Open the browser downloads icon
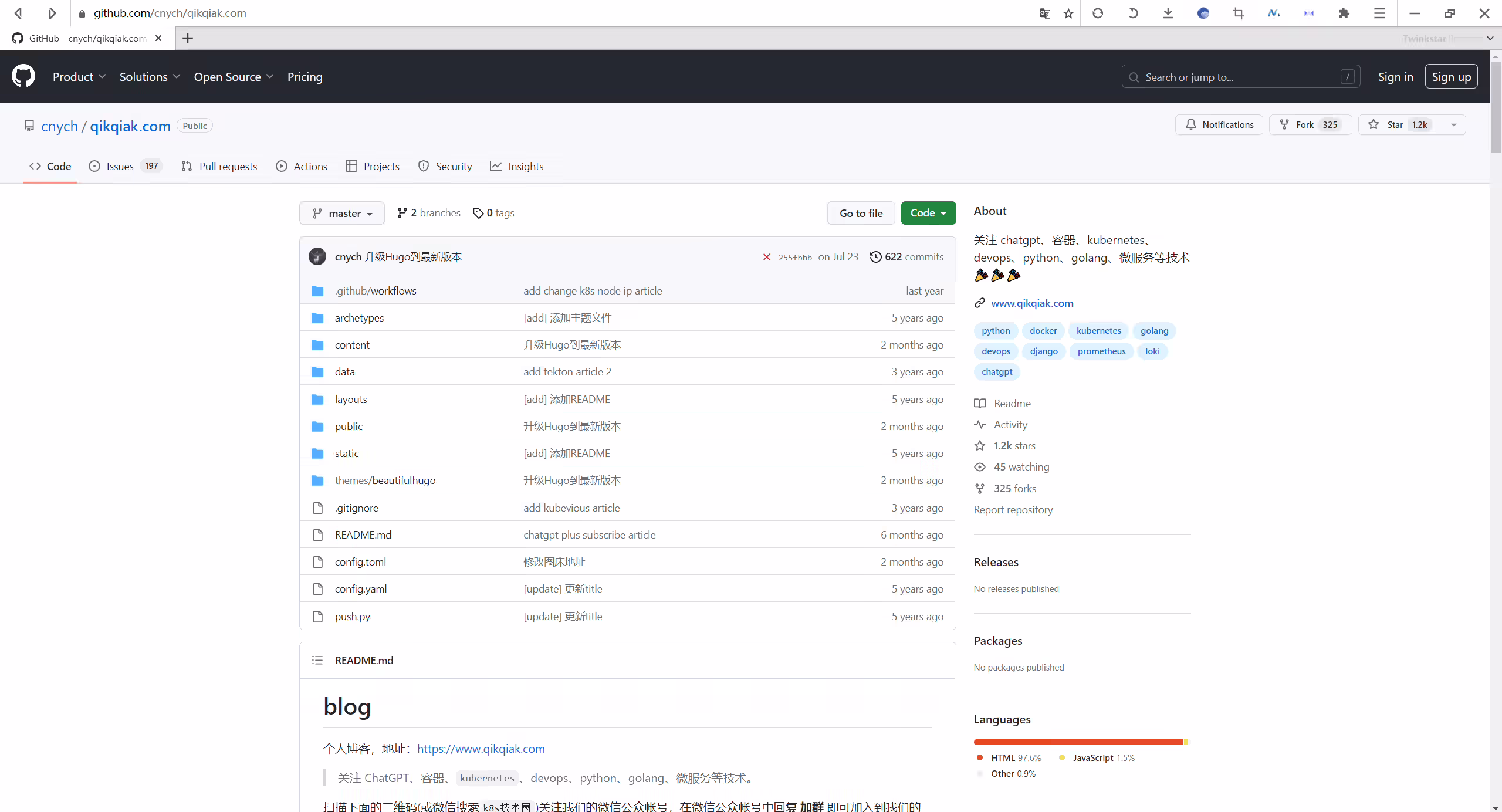Screen dimensions: 1502x812 pos(1168,13)
